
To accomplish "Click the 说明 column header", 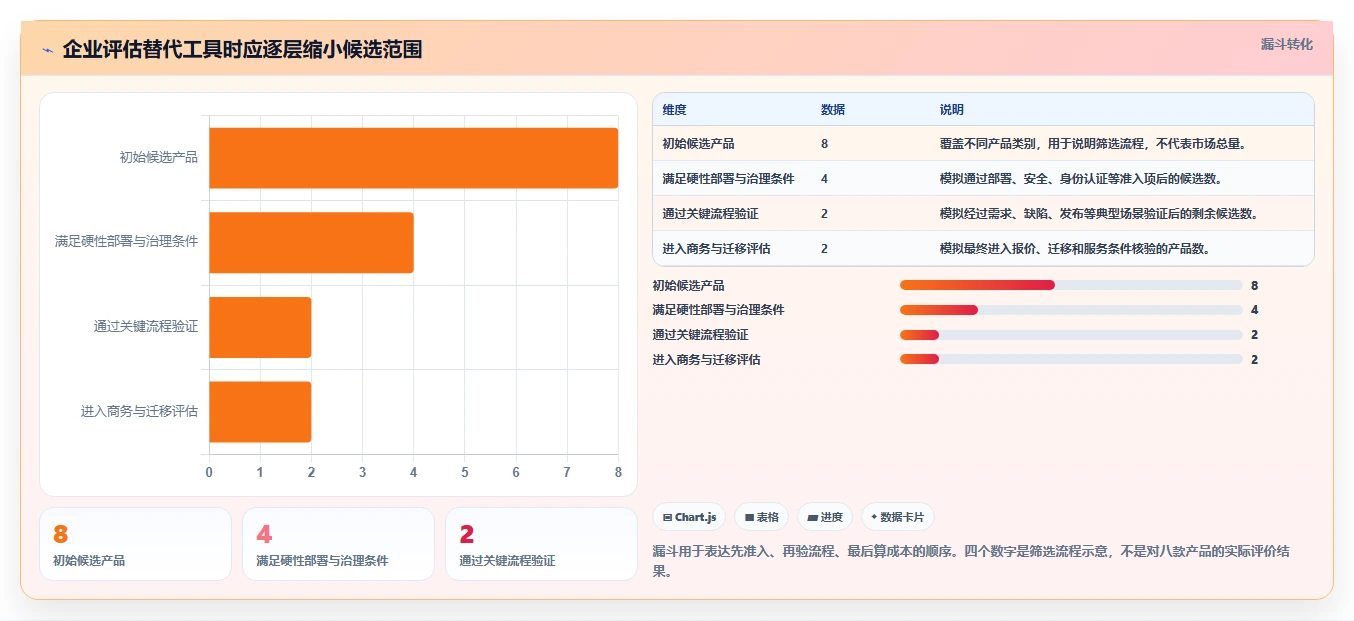I will coord(952,110).
